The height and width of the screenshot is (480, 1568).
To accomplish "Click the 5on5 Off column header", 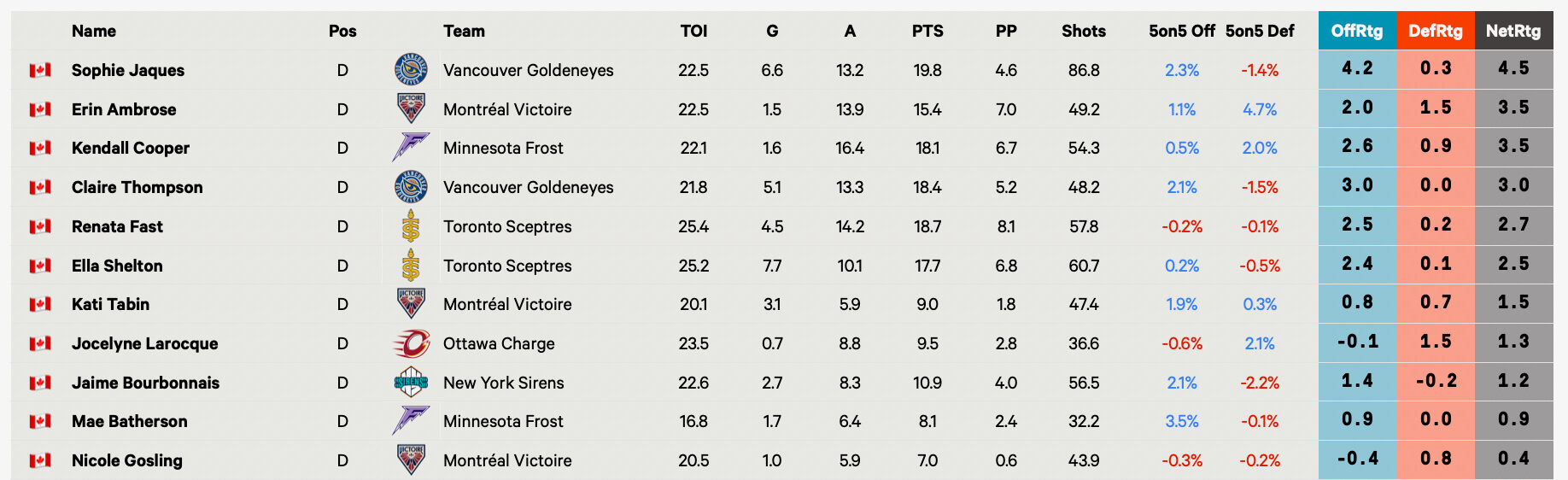I will pyautogui.click(x=1181, y=31).
